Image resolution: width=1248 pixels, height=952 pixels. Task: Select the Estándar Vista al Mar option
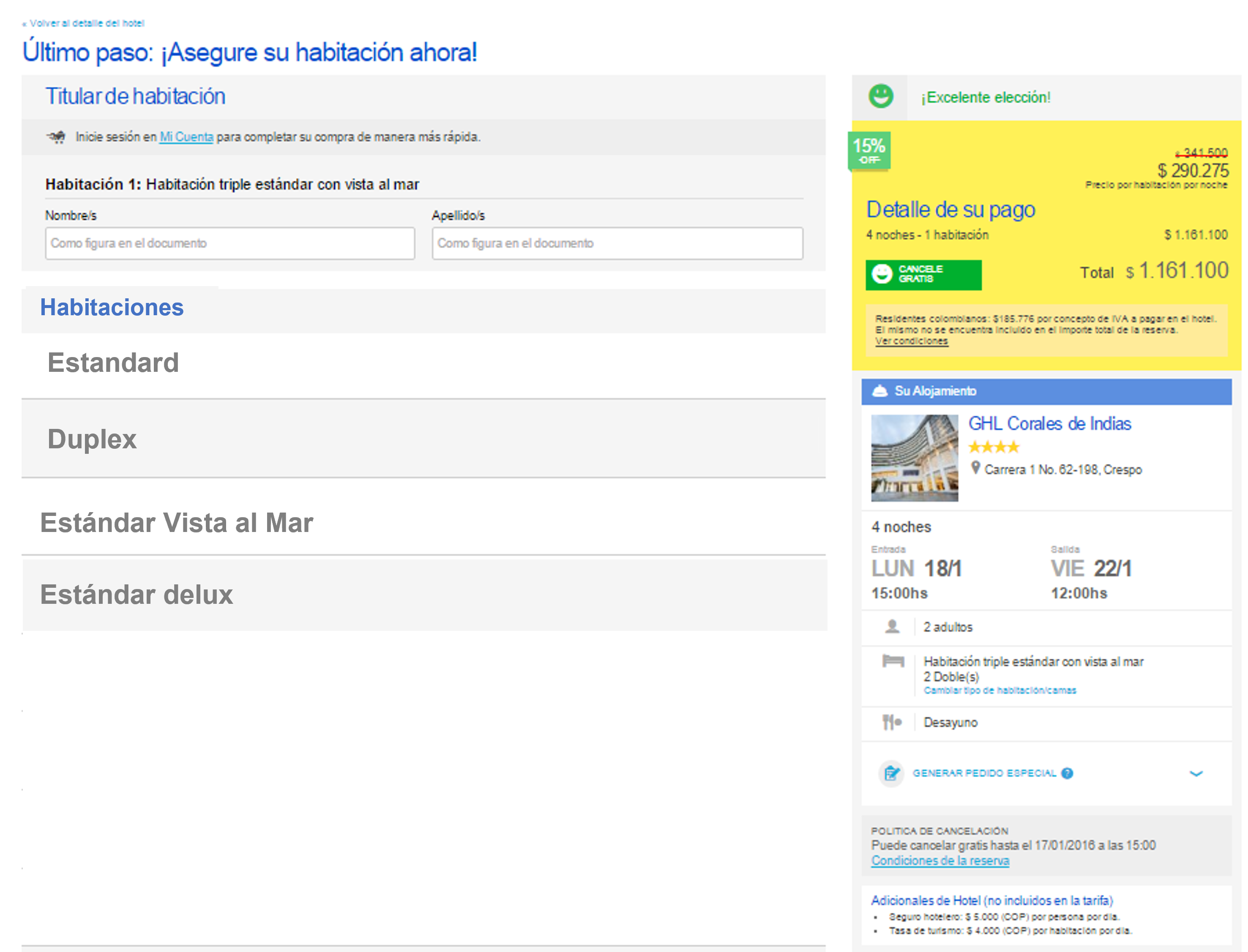coord(176,522)
